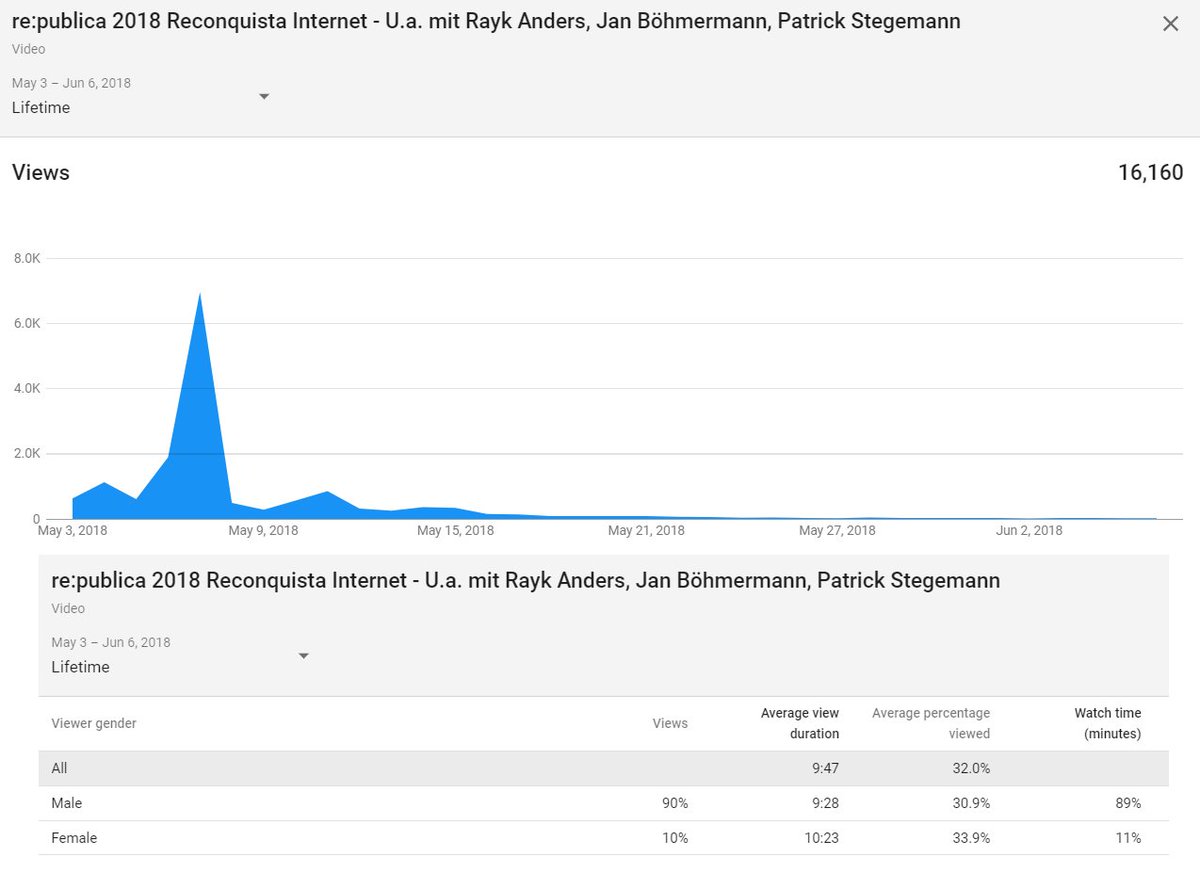This screenshot has width=1200, height=873.
Task: Click the top re:publica 2018 video title
Action: tap(486, 21)
